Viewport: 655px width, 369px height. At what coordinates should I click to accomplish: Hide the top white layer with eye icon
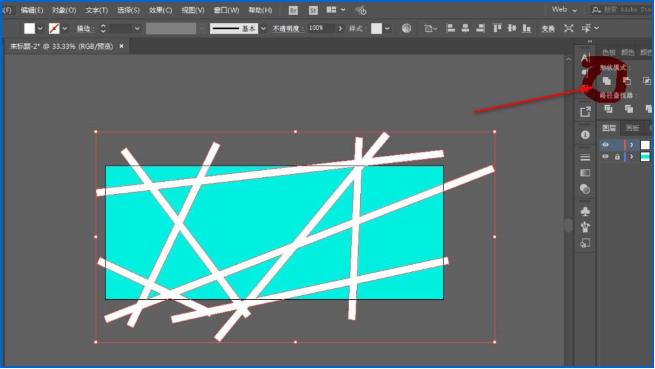[605, 145]
